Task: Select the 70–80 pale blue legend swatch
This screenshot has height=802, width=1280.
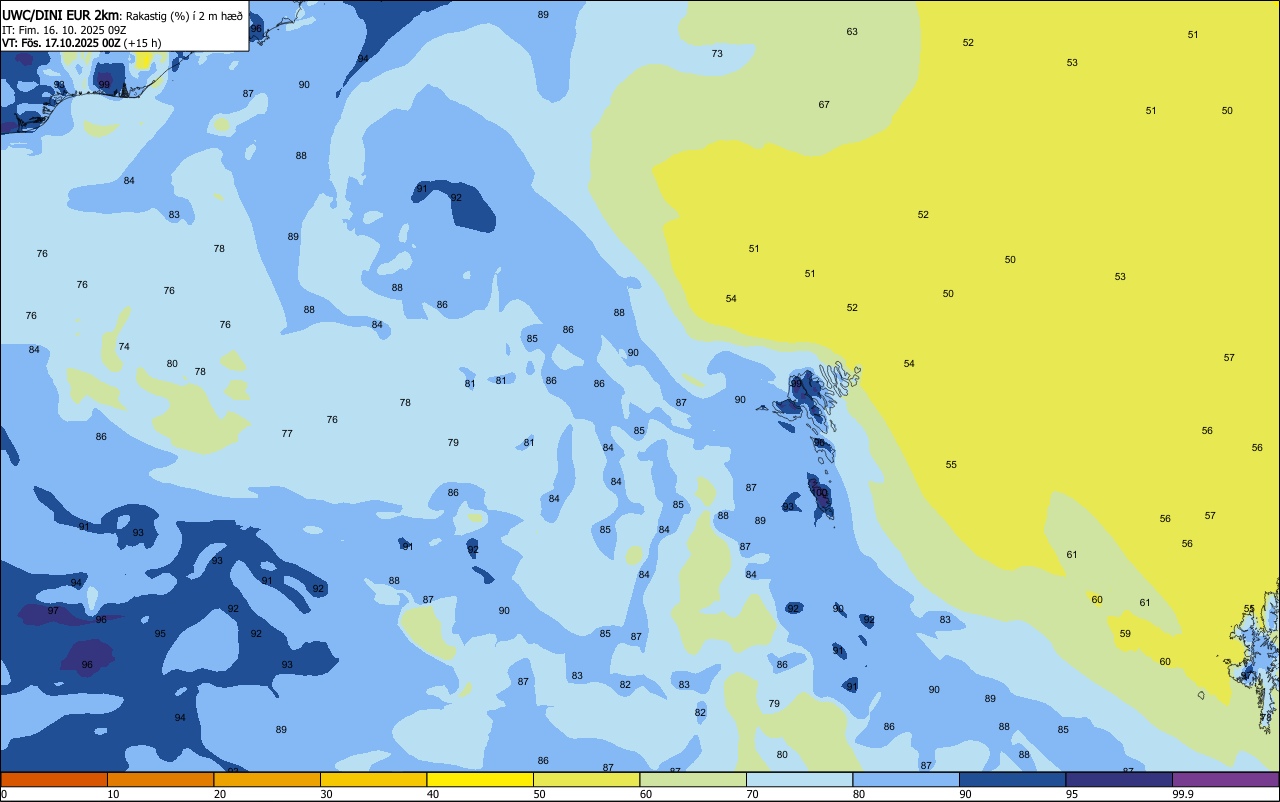Action: (x=799, y=779)
